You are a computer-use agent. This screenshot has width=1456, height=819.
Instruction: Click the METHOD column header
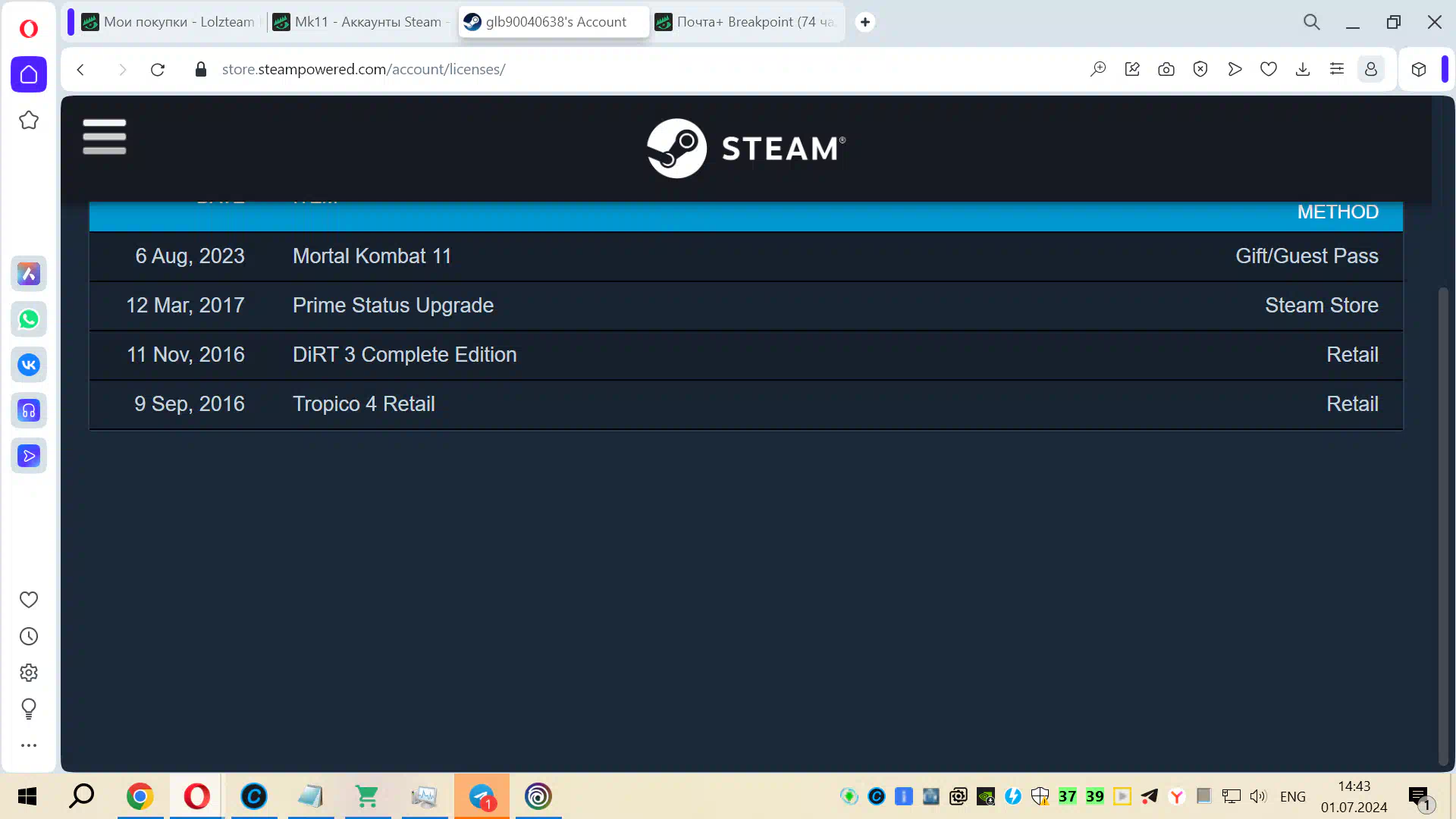coord(1338,212)
